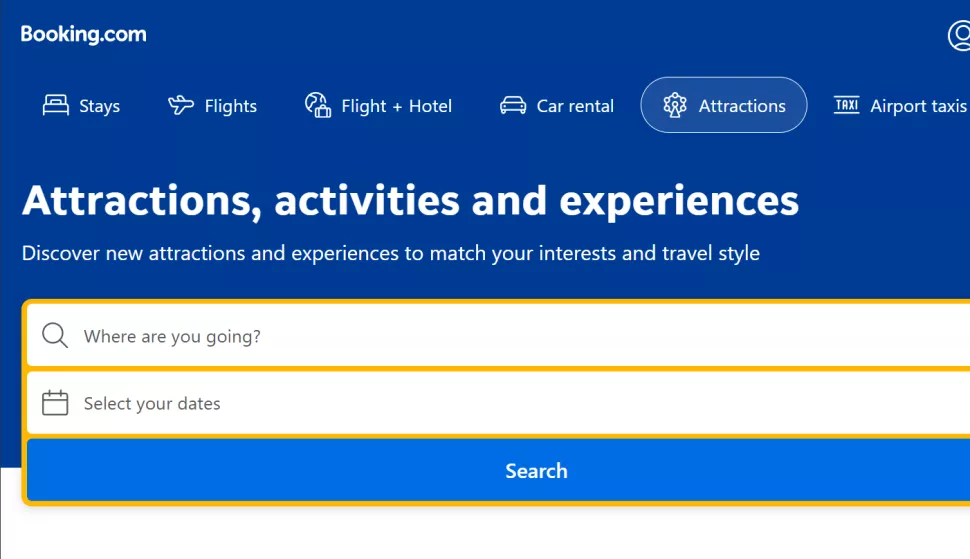
Task: Switch to the Stays tab label
Action: click(x=100, y=106)
